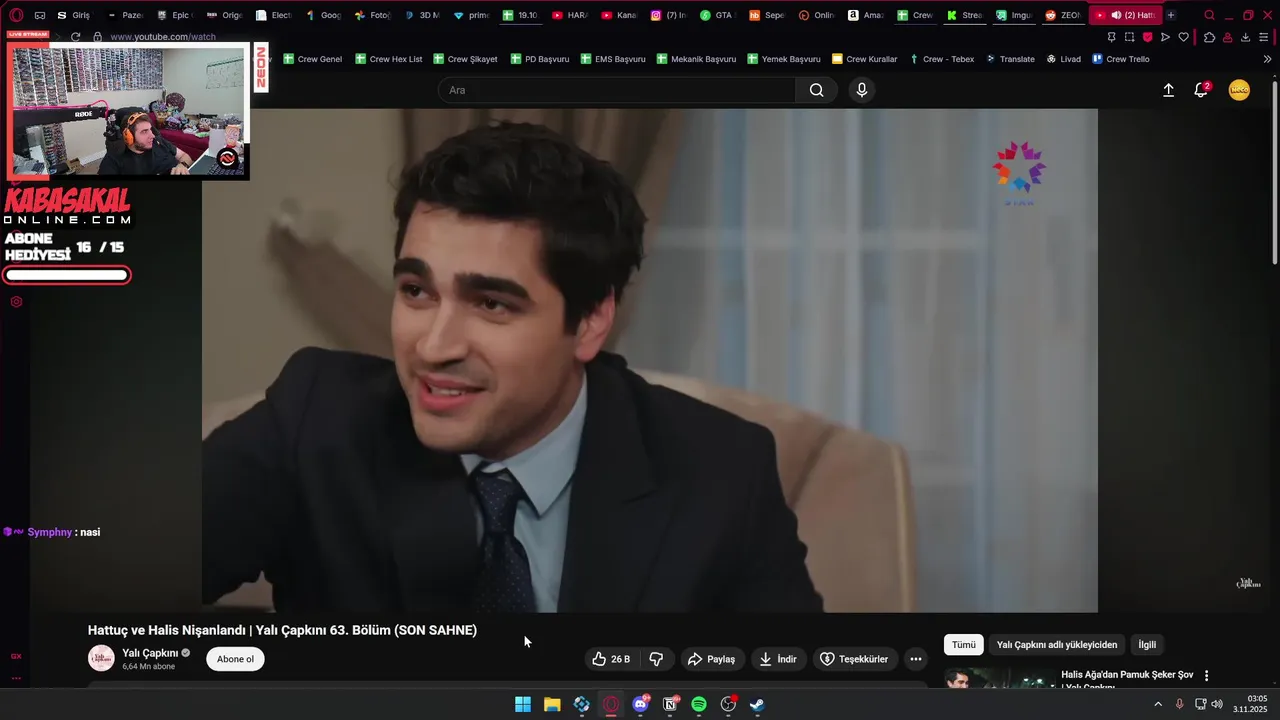
Task: Switch to the Amaz browser tab
Action: tap(865, 15)
